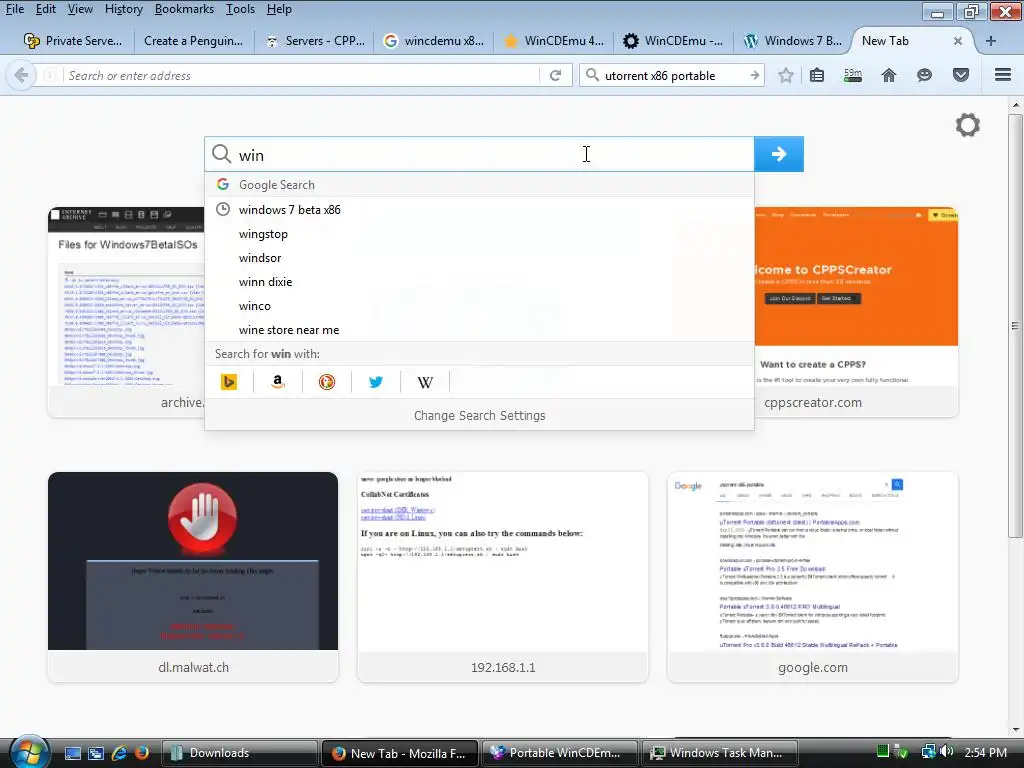Select suggestion windsor
The height and width of the screenshot is (768, 1024).
pos(479,257)
